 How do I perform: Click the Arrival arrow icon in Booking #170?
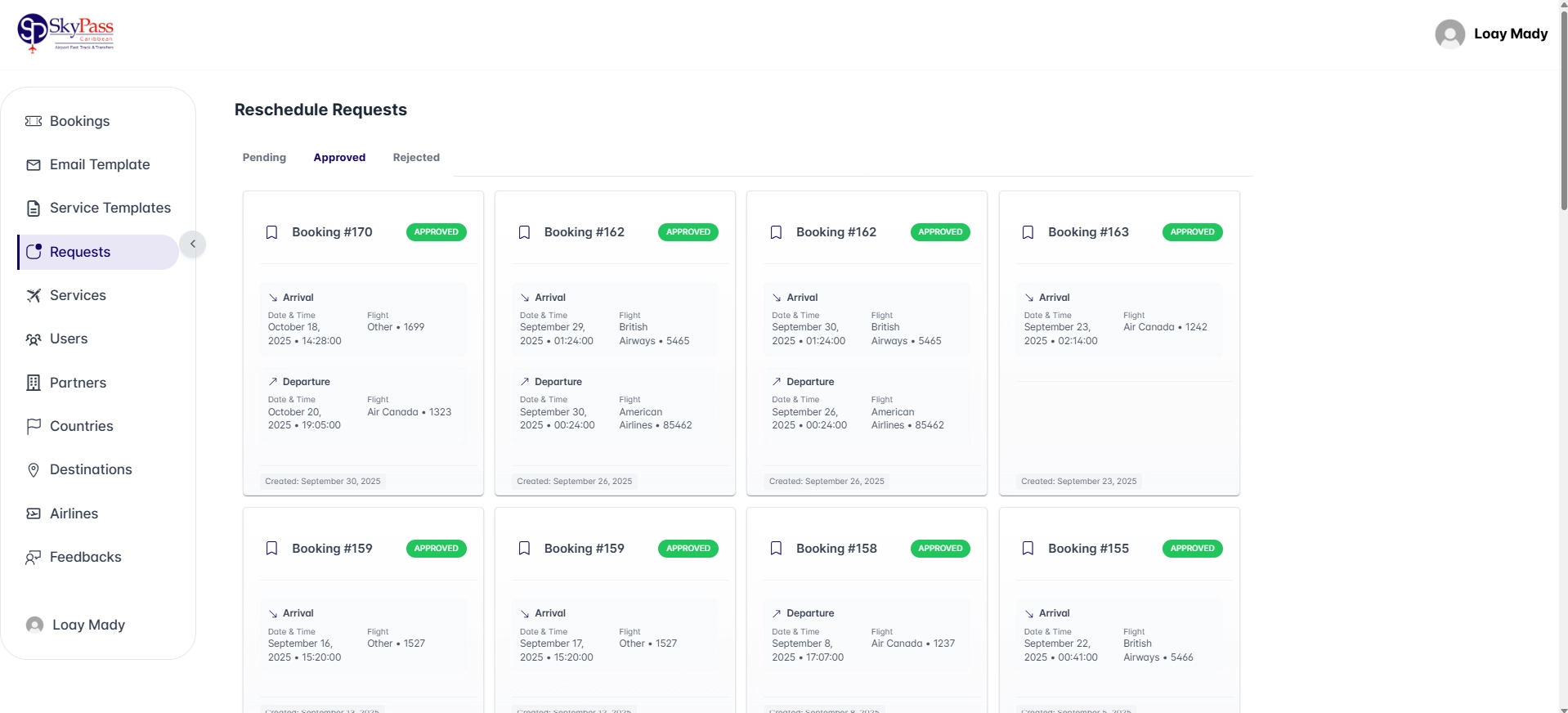[x=273, y=298]
